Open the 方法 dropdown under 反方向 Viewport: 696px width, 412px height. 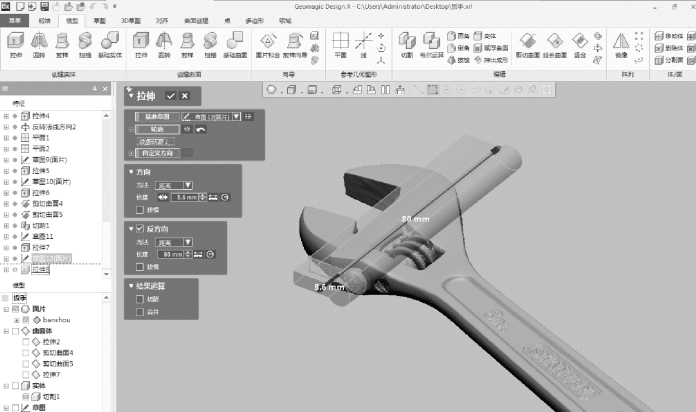188,242
